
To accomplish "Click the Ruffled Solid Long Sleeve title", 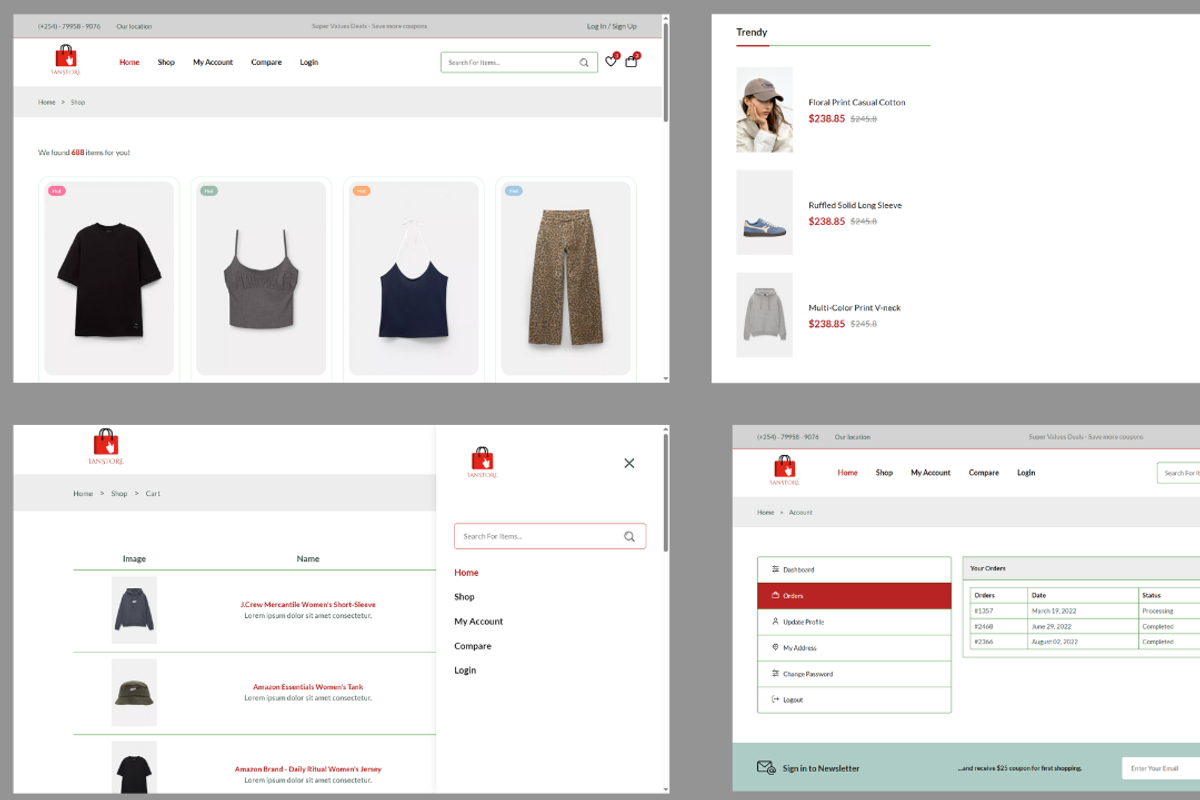I will [x=855, y=205].
